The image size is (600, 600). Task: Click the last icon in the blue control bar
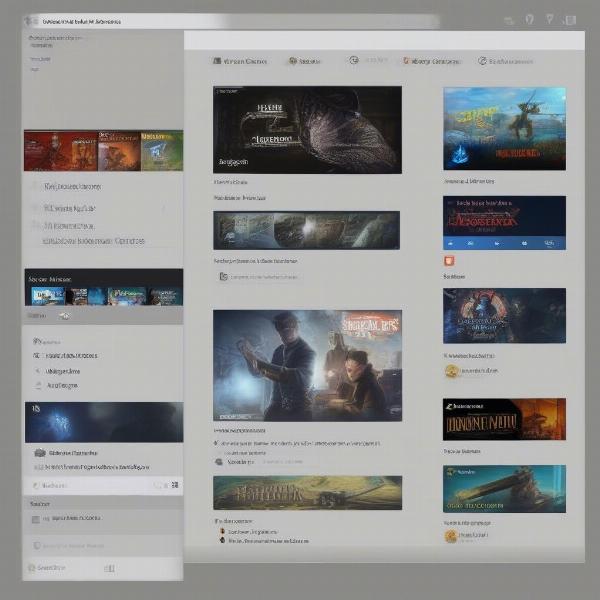point(549,243)
